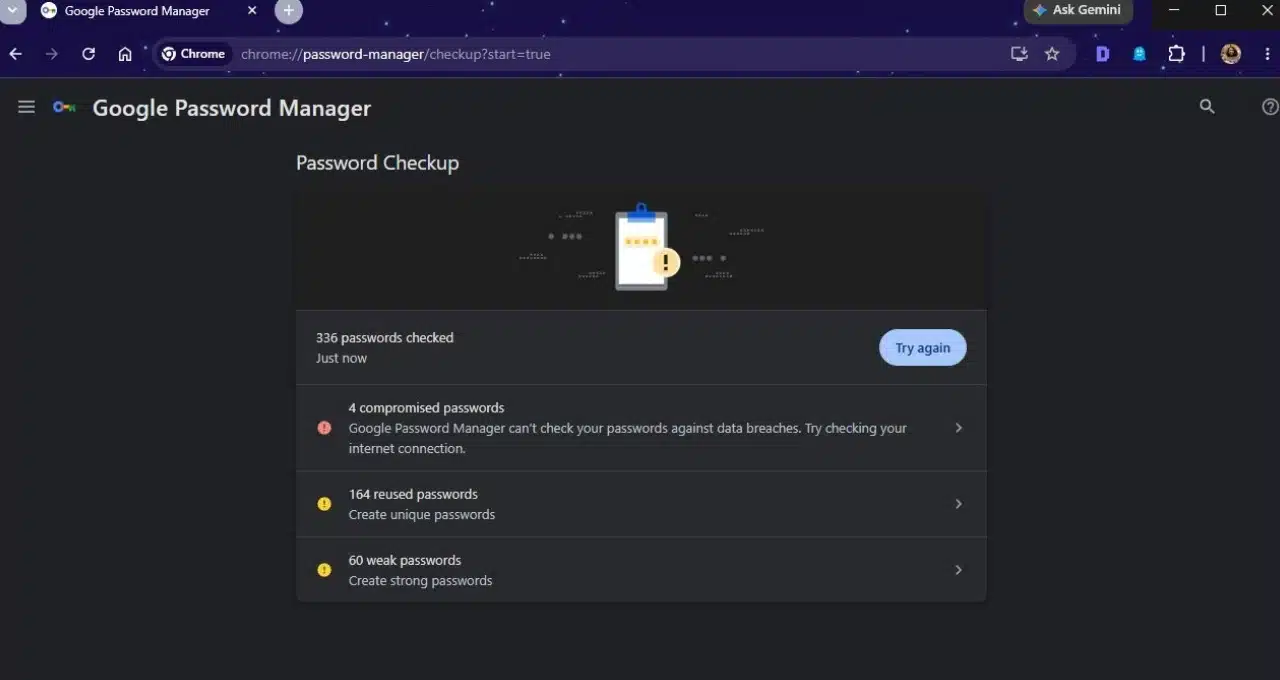The width and height of the screenshot is (1280, 680).
Task: Open the blue ghost extension icon
Action: 1139,54
